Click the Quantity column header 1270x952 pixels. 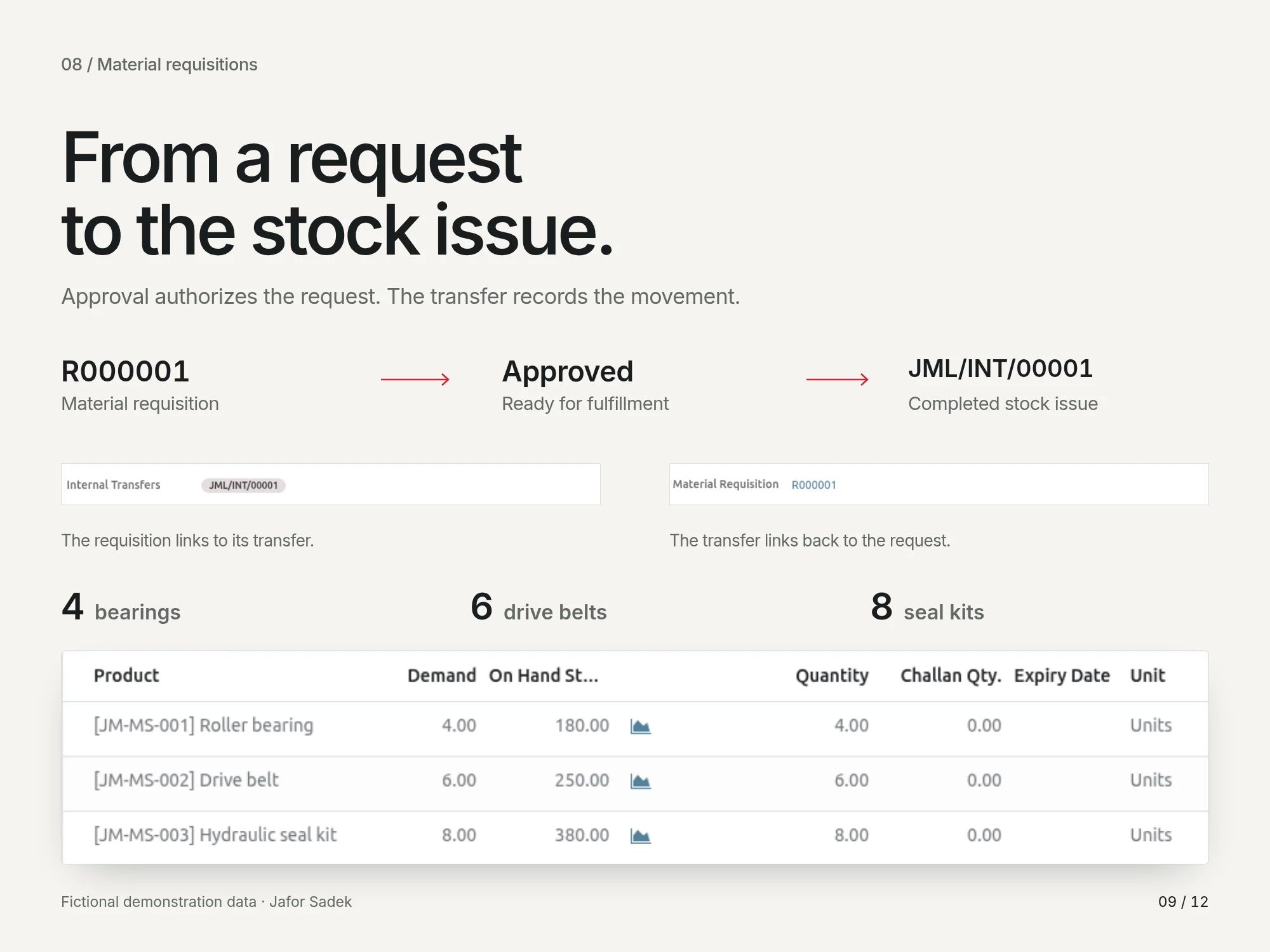pos(832,675)
